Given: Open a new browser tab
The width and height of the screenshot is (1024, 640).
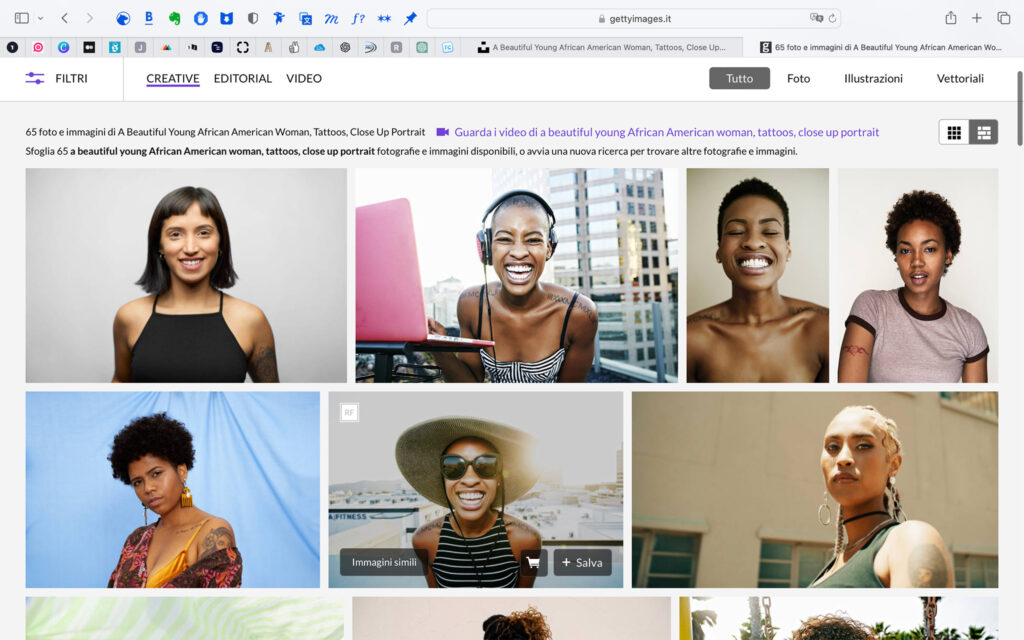Looking at the screenshot, I should tap(976, 18).
